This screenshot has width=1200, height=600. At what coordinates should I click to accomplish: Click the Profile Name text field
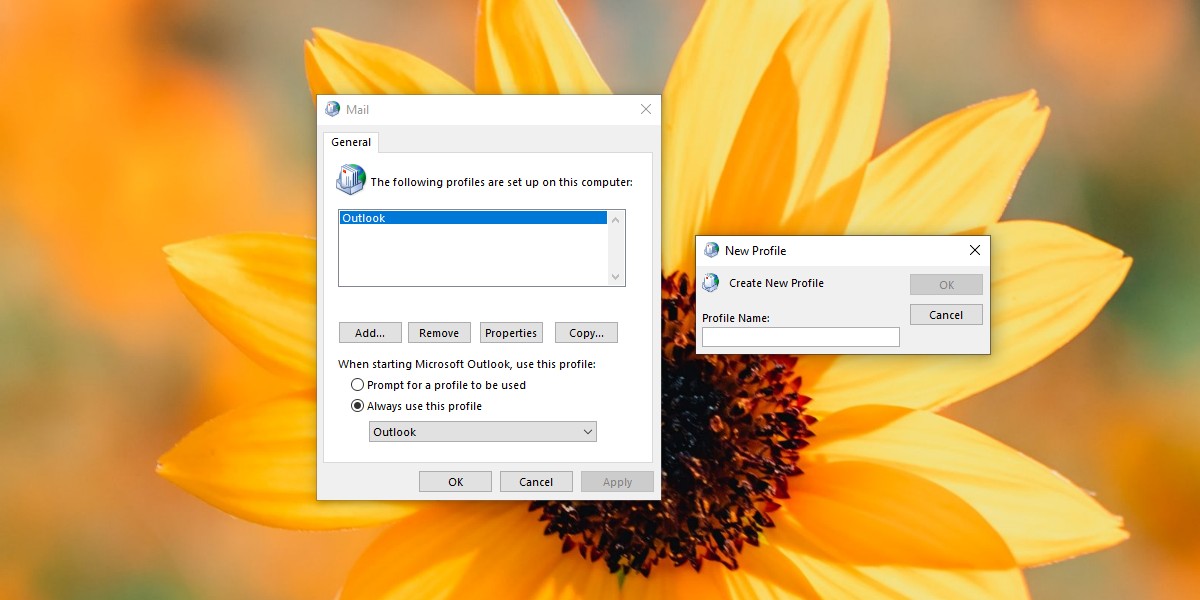coord(801,337)
